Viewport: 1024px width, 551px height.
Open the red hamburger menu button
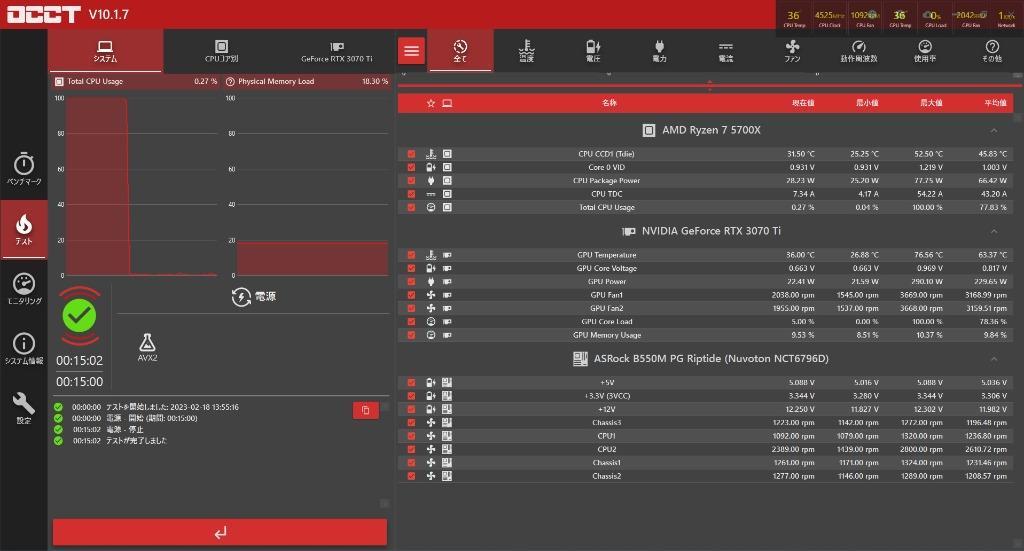click(411, 50)
